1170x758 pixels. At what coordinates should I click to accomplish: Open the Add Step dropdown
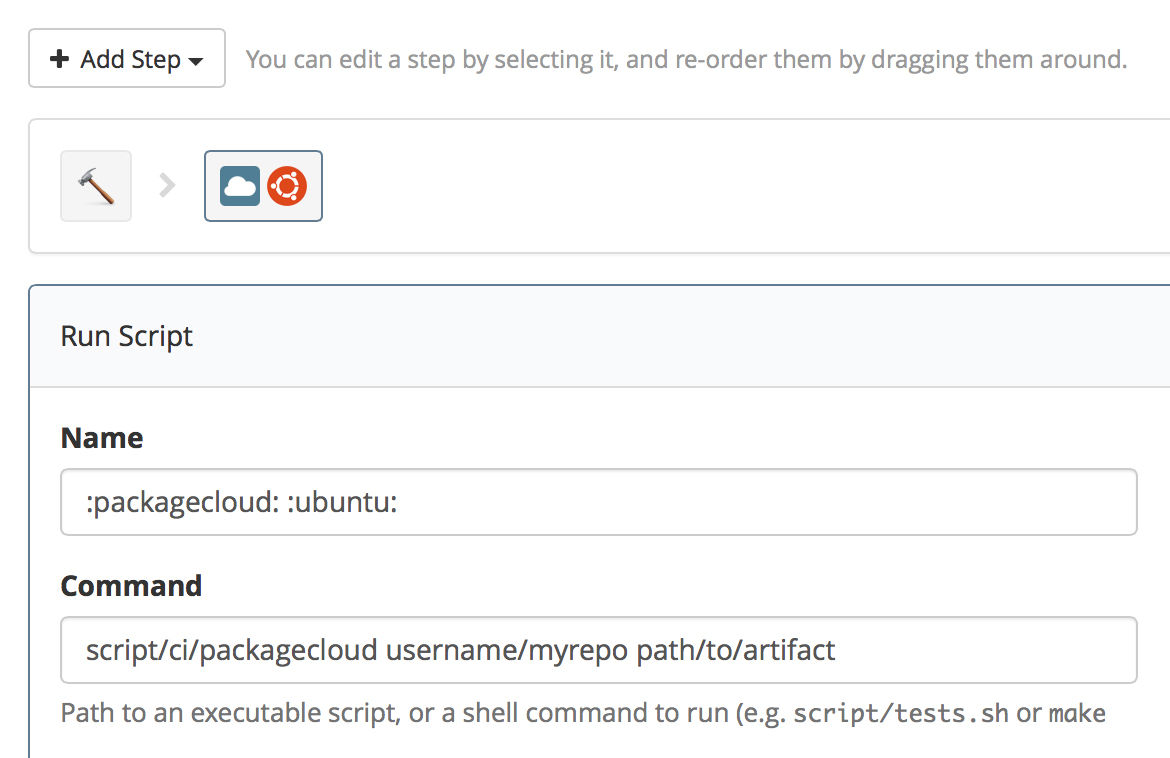[x=127, y=58]
